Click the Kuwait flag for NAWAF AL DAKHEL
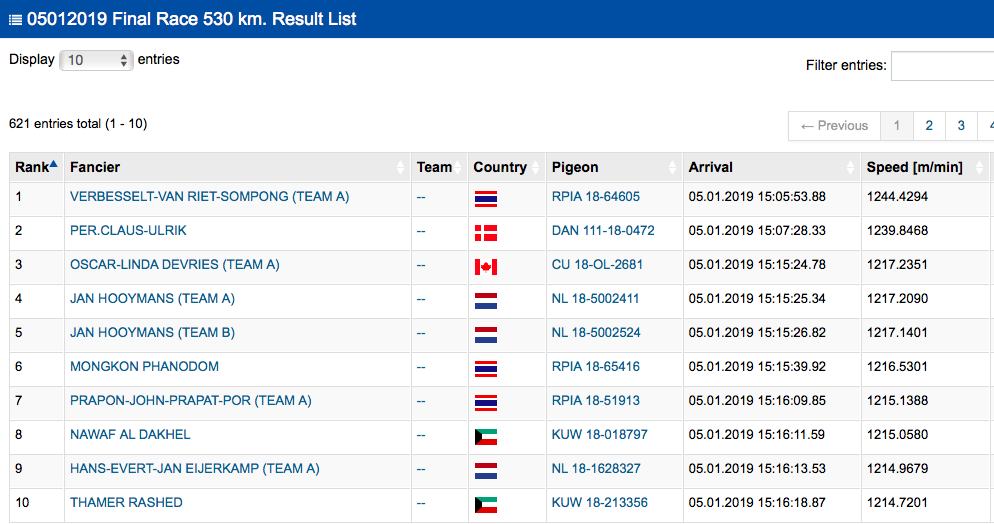 pyautogui.click(x=486, y=436)
